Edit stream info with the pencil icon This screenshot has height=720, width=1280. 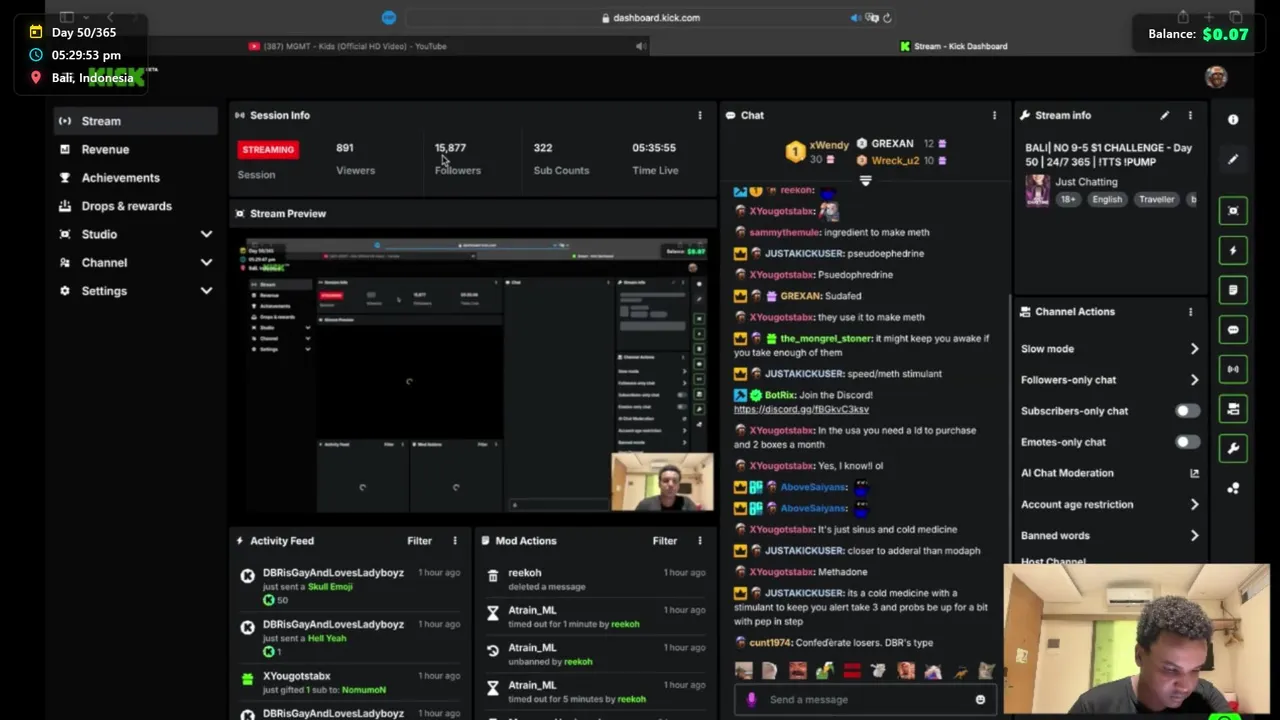pyautogui.click(x=1164, y=115)
